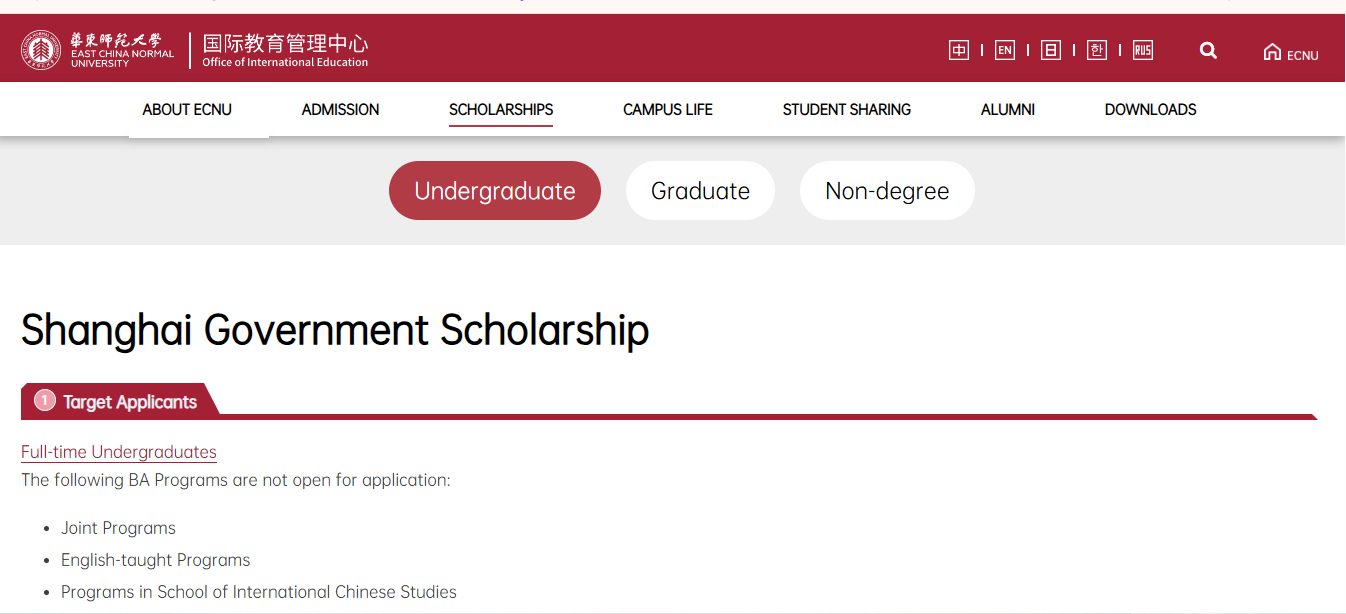This screenshot has height=614, width=1346.
Task: Select the SCHOLARSHIPS menu item
Action: pyautogui.click(x=500, y=110)
